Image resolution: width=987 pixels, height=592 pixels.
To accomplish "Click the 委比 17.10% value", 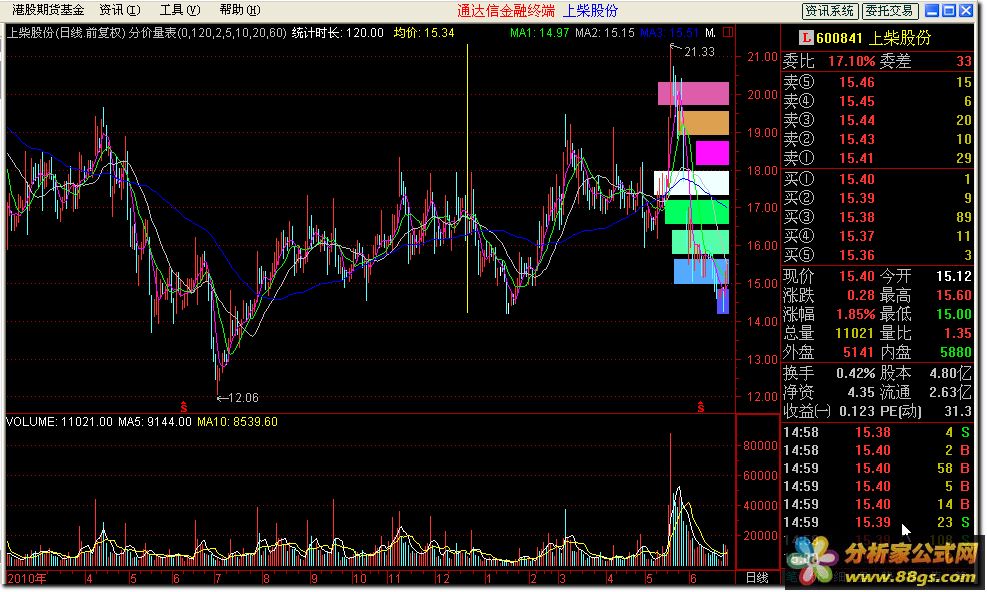I will tap(851, 62).
